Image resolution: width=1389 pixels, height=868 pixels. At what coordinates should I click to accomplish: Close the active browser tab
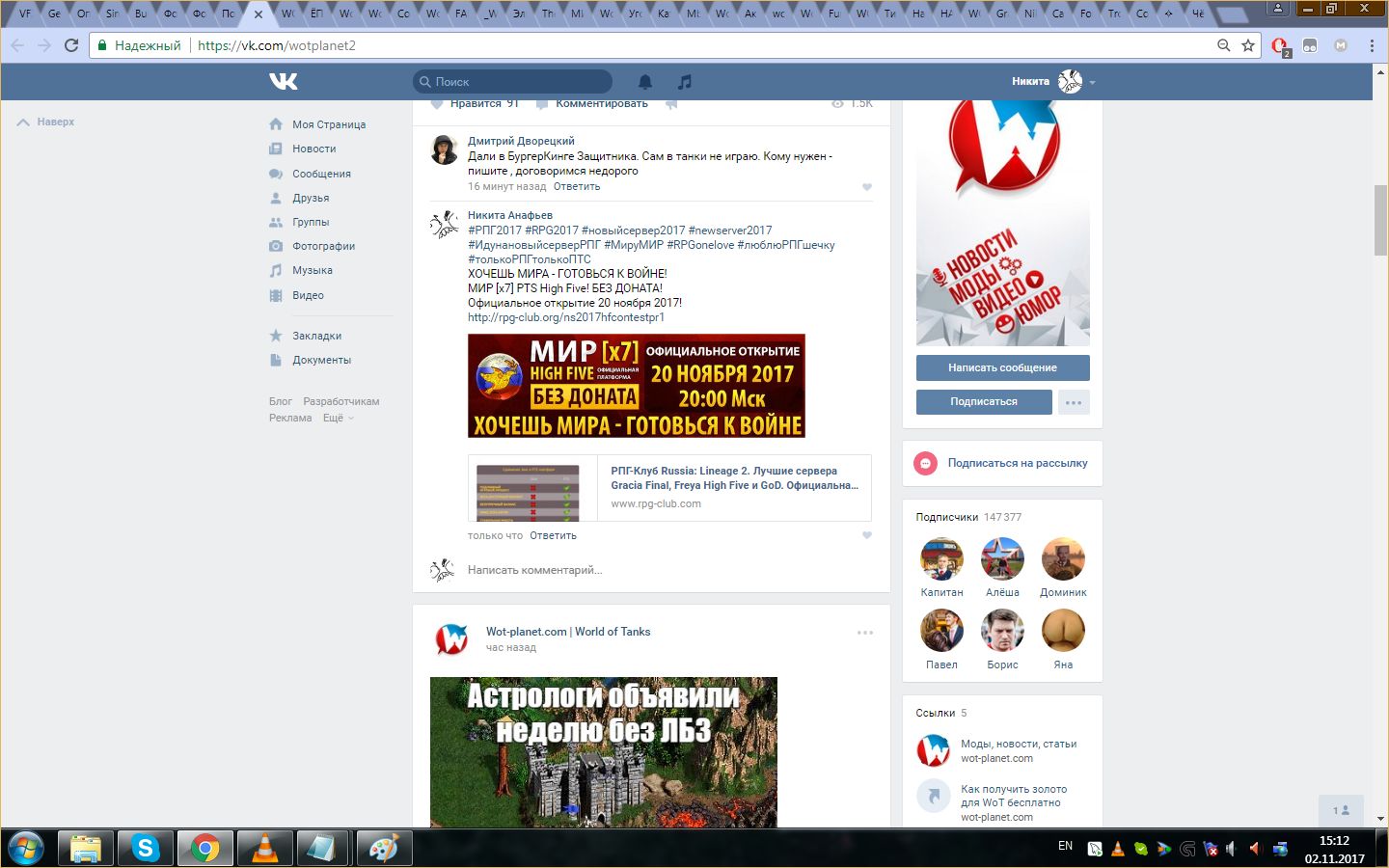pos(259,14)
